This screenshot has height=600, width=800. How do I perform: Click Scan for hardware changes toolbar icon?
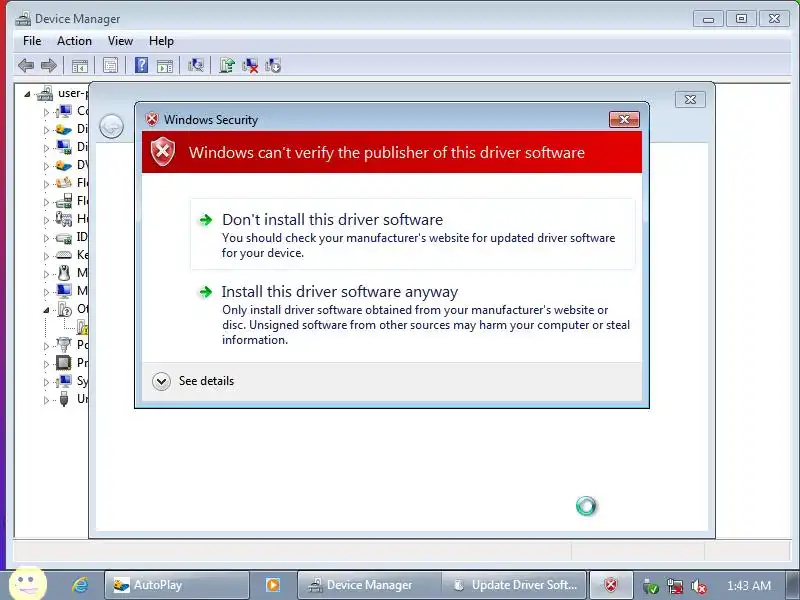point(195,65)
